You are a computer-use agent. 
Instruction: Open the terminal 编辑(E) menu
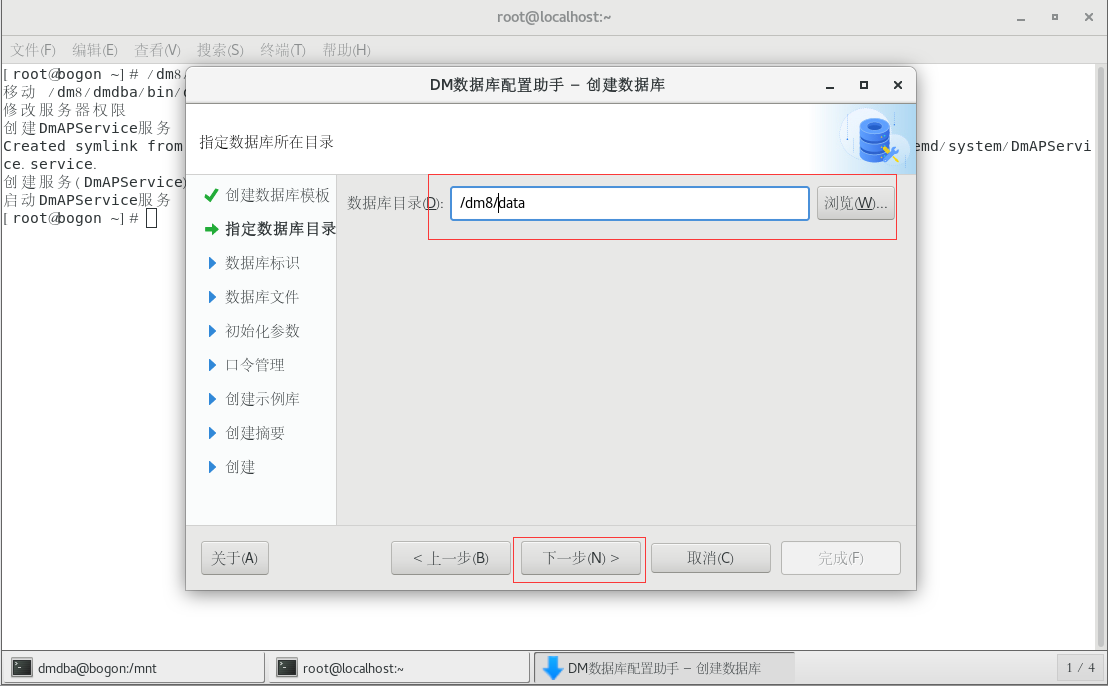click(x=95, y=50)
